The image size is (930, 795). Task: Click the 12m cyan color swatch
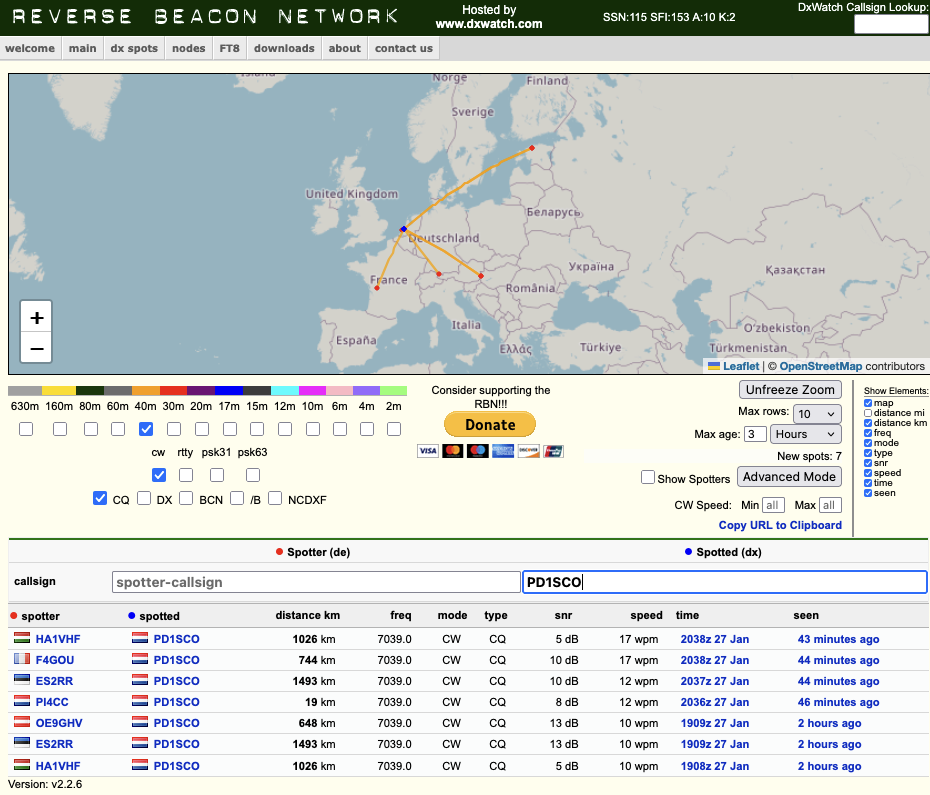285,390
